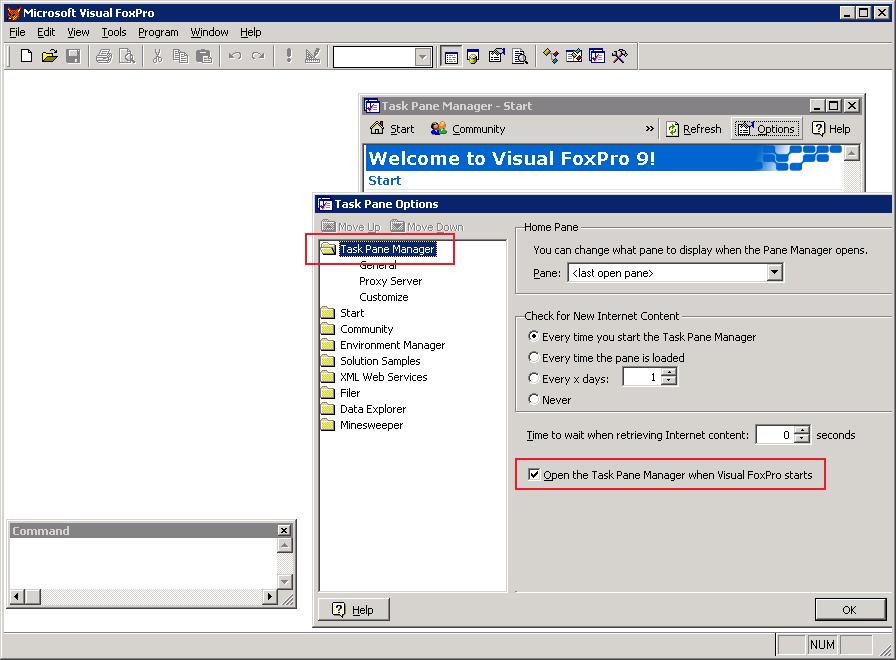Open an existing file via the Open folder icon

[x=48, y=56]
